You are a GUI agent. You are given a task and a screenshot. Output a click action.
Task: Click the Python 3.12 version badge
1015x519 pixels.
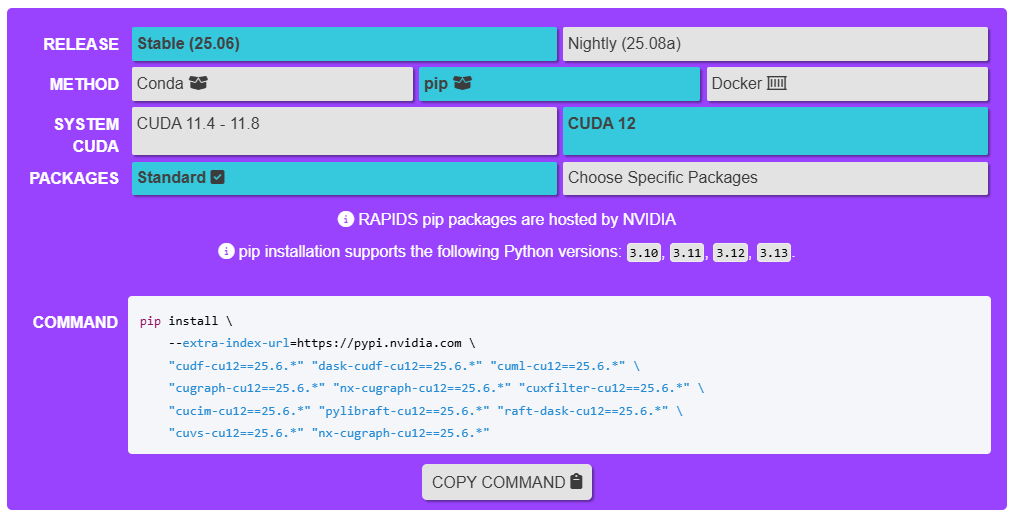(x=730, y=253)
